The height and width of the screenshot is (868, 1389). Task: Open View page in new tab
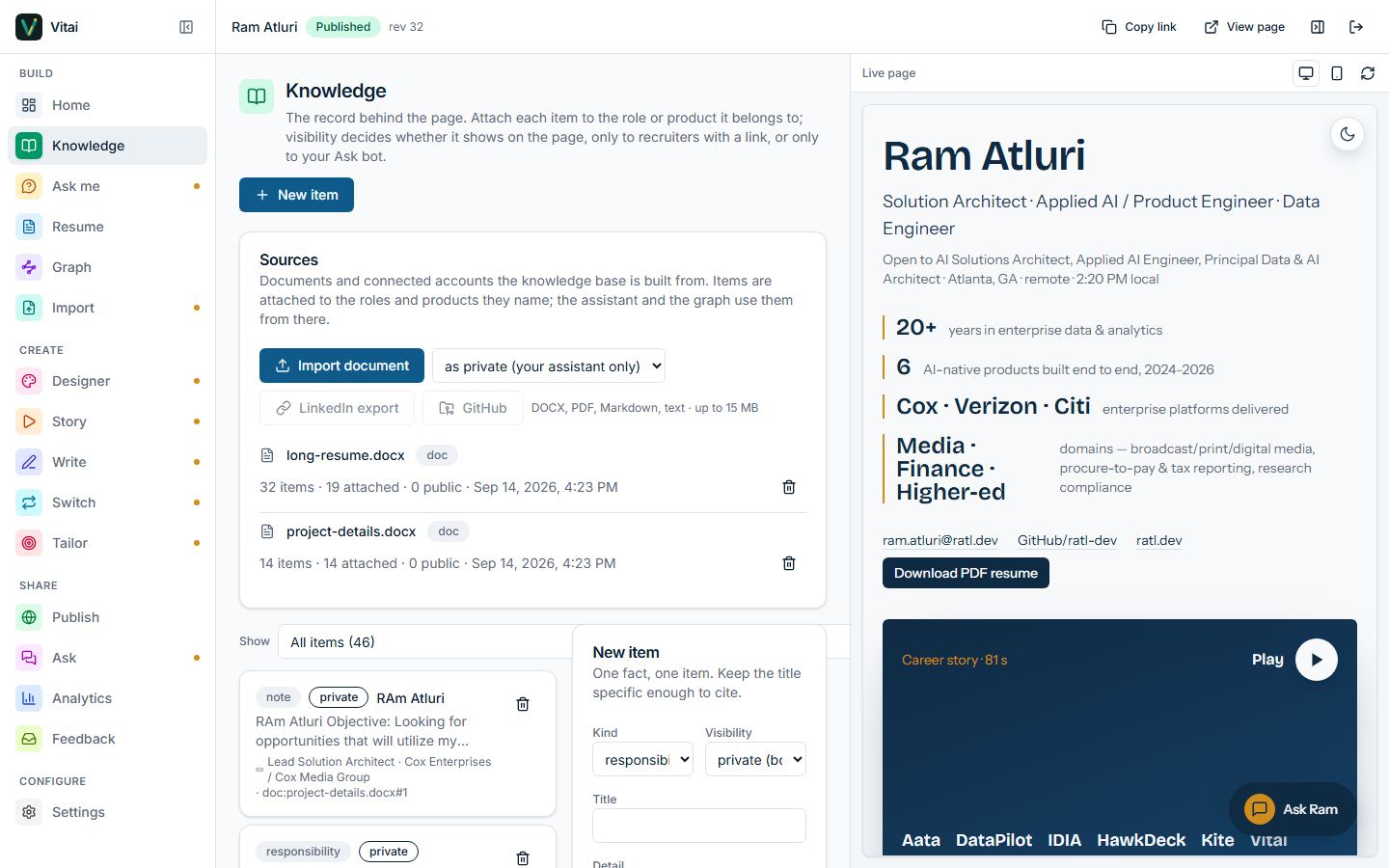(x=1244, y=27)
